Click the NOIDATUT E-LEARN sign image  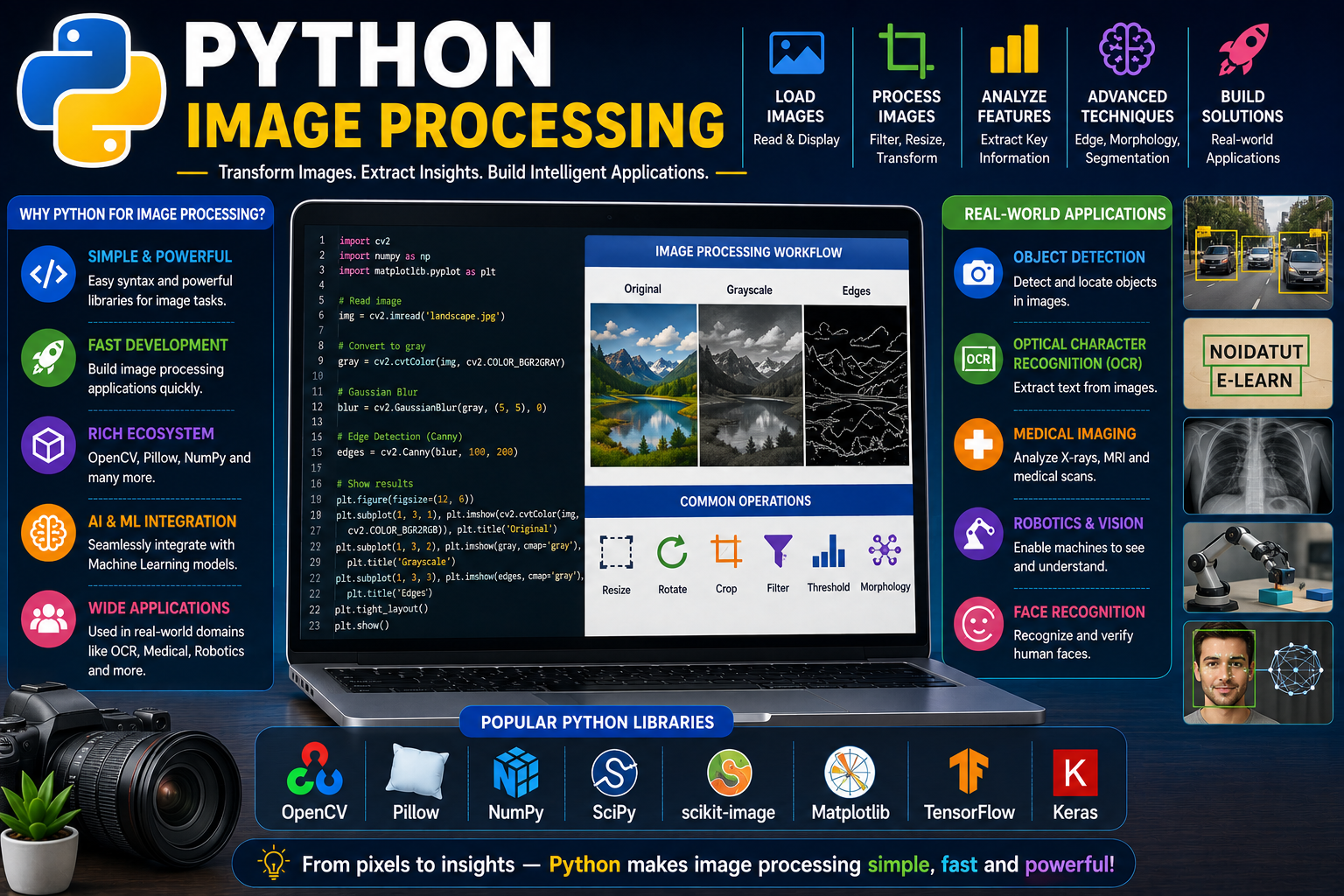click(x=1257, y=364)
